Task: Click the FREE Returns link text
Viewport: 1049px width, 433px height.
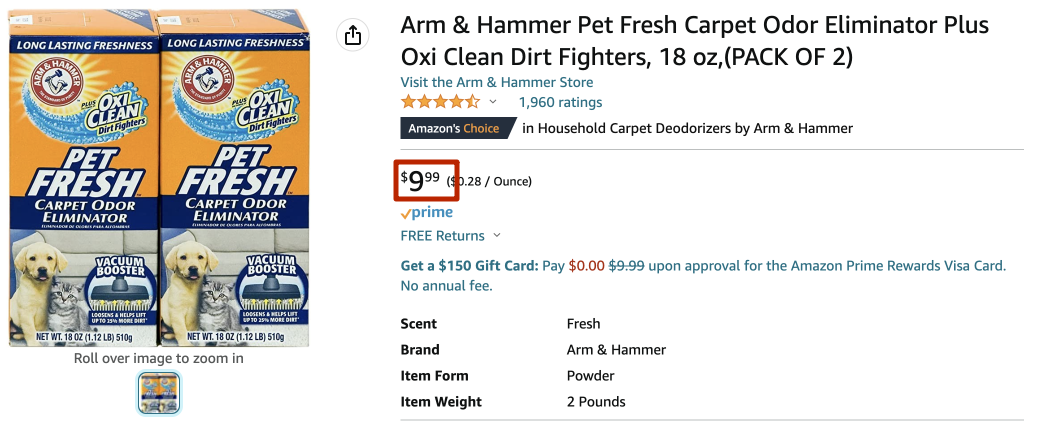Action: (442, 236)
